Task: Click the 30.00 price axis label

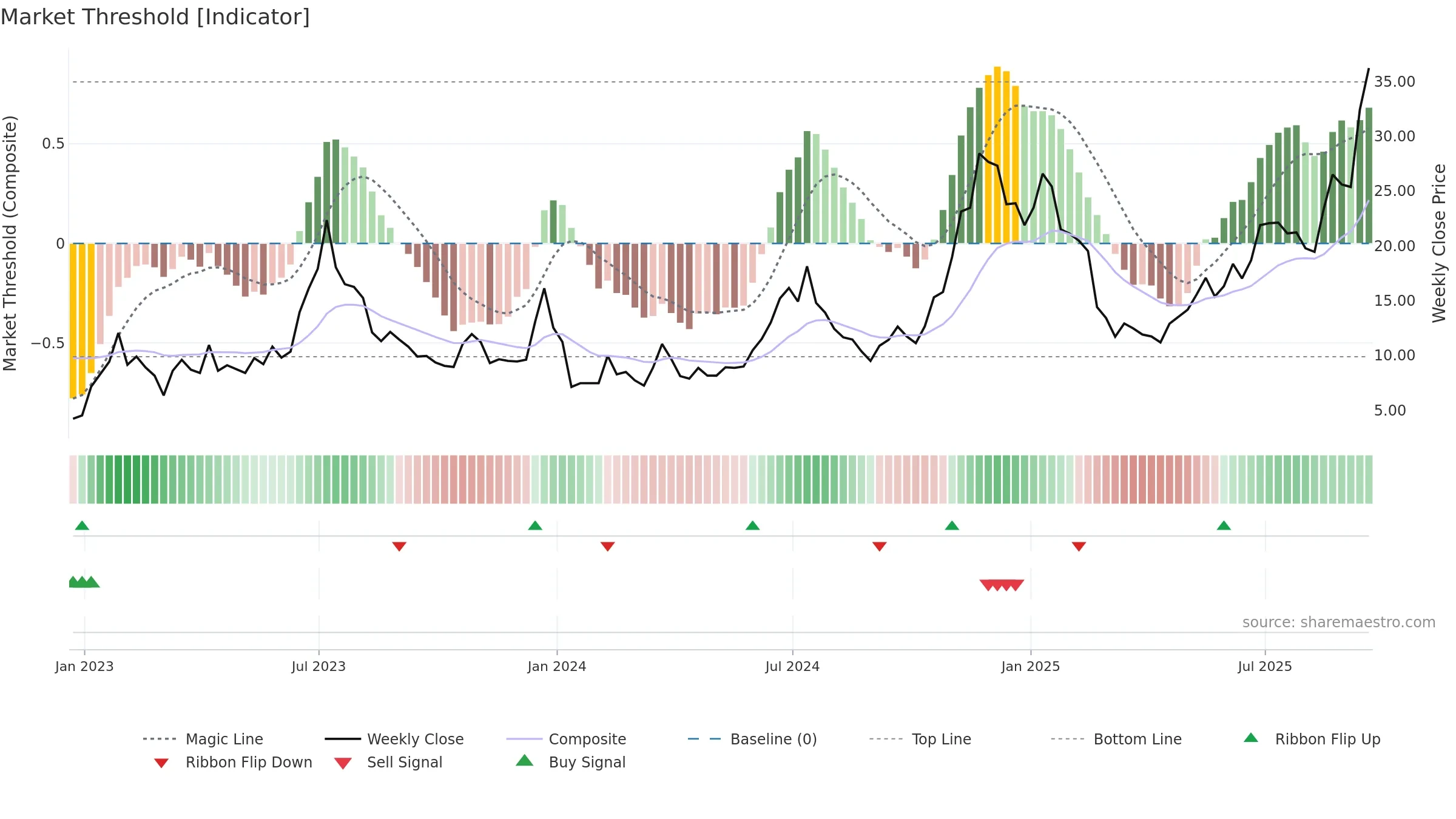Action: tap(1395, 136)
